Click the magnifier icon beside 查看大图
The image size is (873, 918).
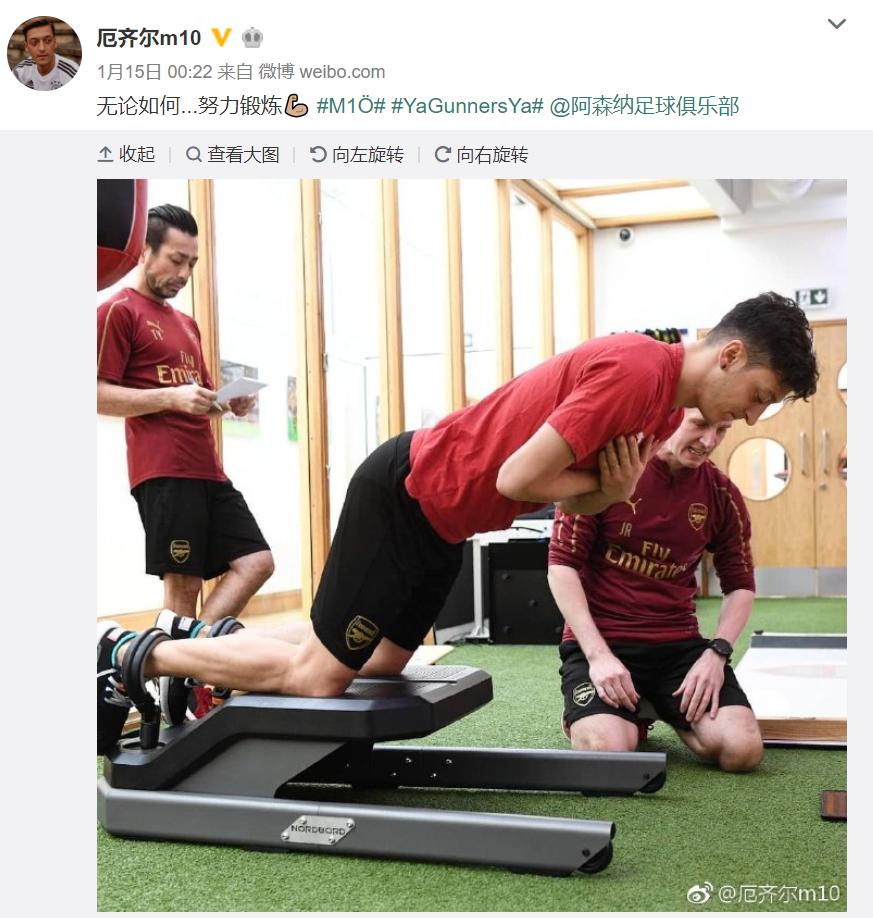(194, 155)
